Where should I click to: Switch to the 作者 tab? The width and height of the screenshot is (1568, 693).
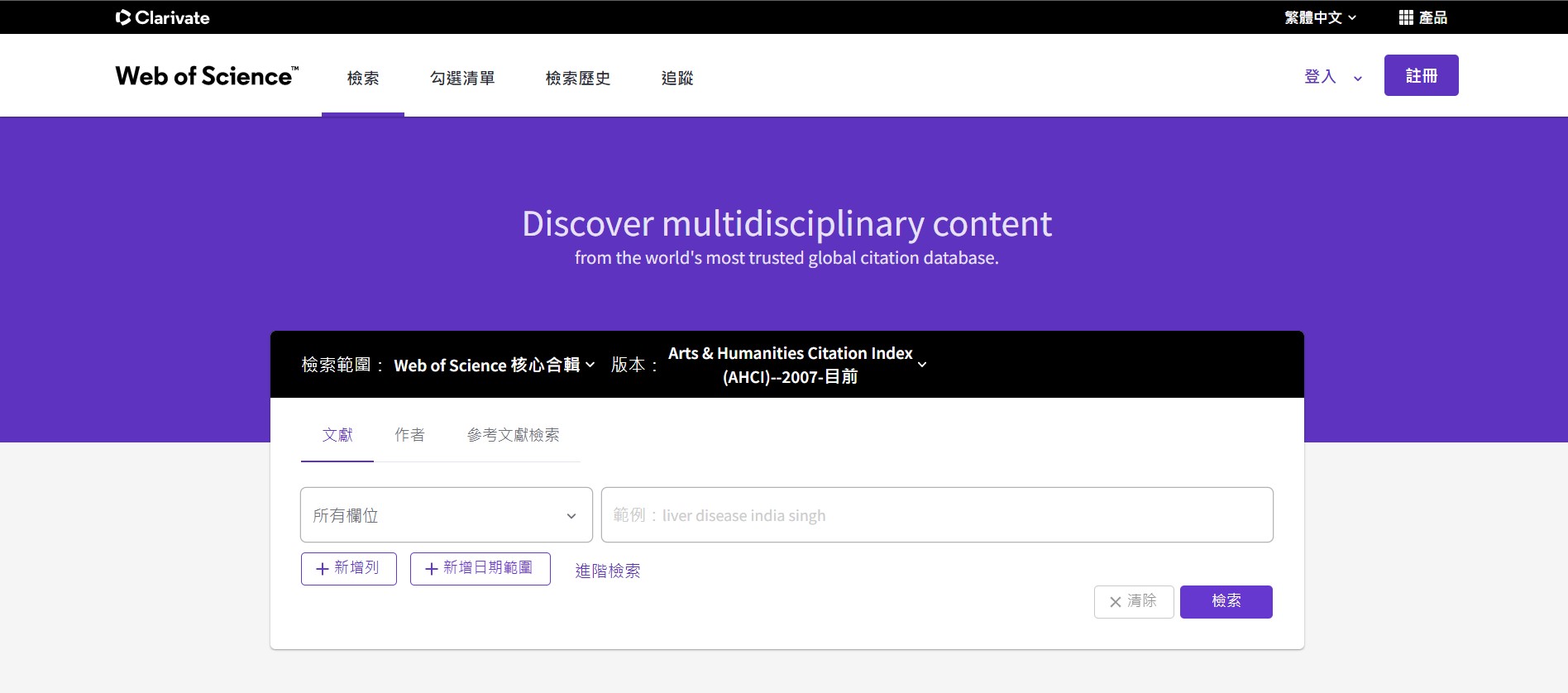tap(409, 435)
